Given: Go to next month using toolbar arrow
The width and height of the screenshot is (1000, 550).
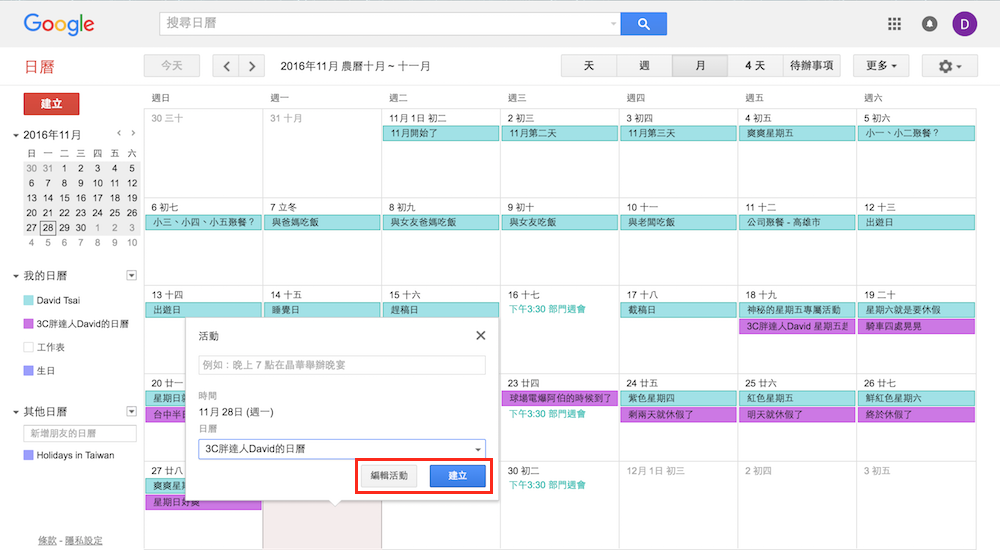Looking at the screenshot, I should [x=252, y=66].
